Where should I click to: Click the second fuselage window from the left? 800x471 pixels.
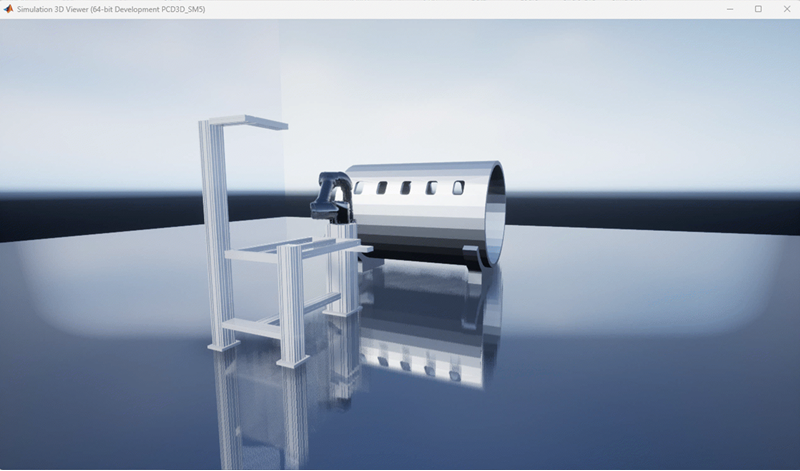(x=381, y=187)
